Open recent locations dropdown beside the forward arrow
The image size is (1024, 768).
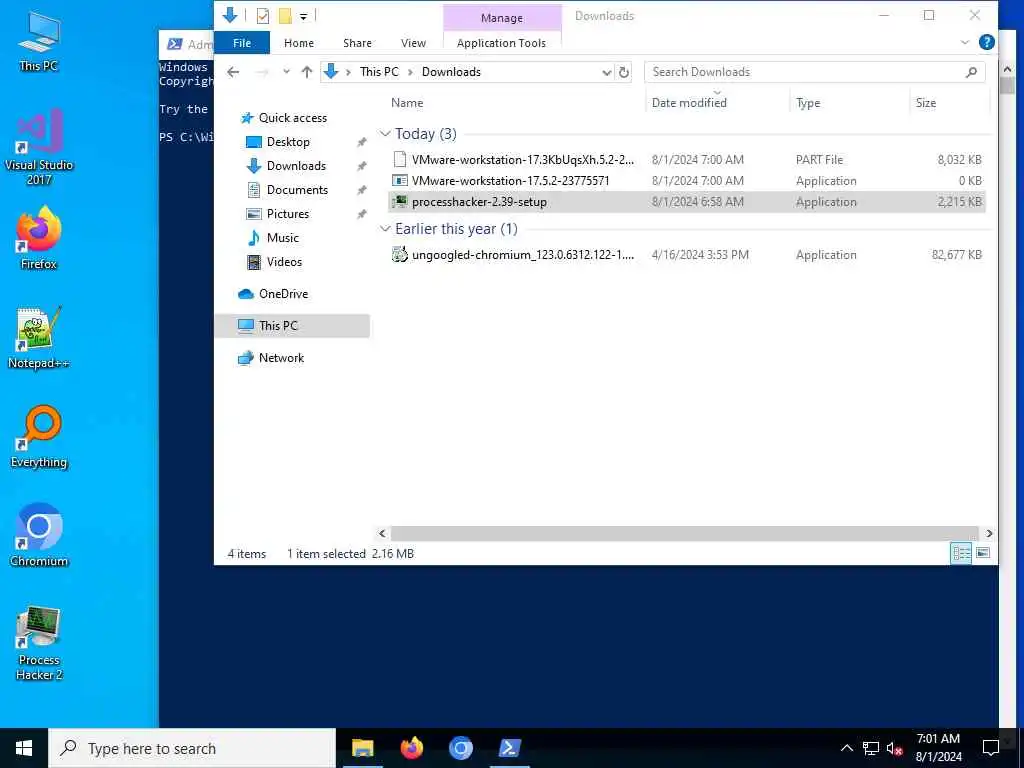(x=286, y=72)
